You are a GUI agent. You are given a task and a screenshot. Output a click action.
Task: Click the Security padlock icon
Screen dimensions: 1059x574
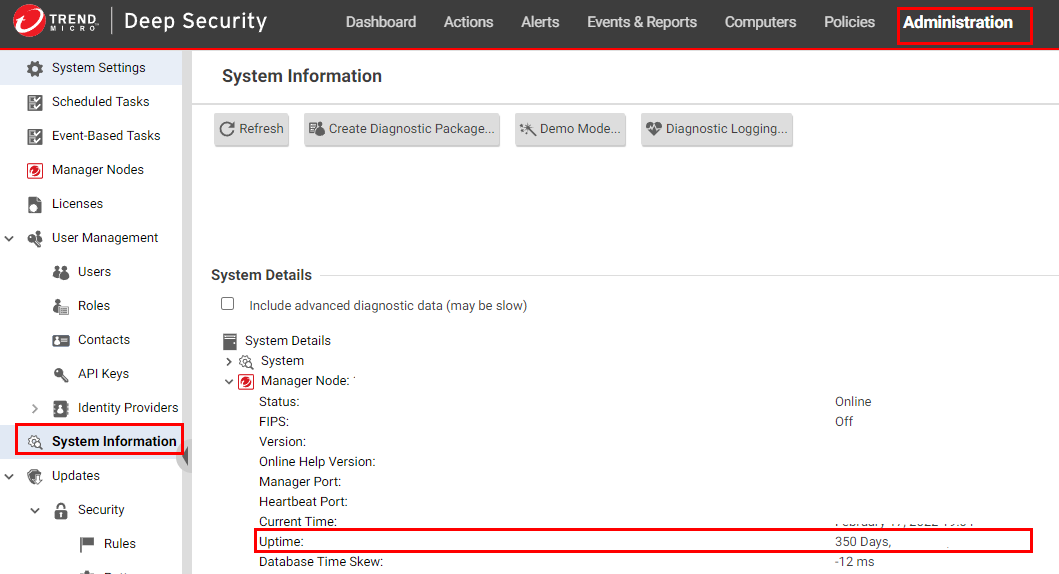pyautogui.click(x=61, y=511)
